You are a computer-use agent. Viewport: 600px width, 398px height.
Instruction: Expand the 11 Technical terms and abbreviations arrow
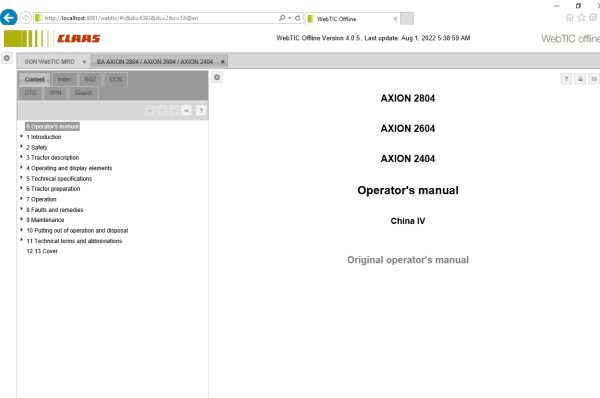[21, 240]
